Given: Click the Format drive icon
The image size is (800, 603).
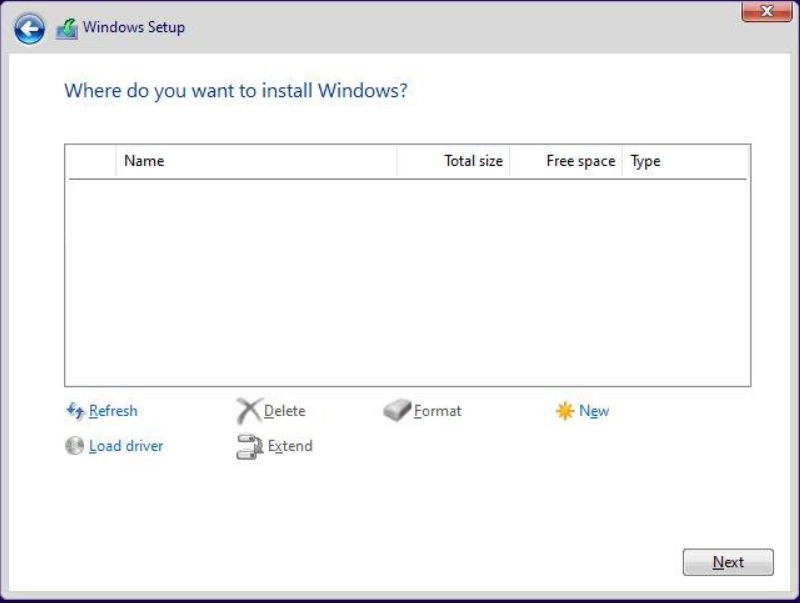Looking at the screenshot, I should pyautogui.click(x=397, y=410).
